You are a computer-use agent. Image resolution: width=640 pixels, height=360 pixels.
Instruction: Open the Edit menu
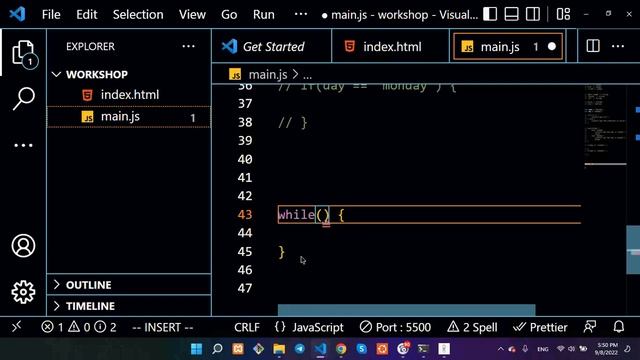(87, 15)
